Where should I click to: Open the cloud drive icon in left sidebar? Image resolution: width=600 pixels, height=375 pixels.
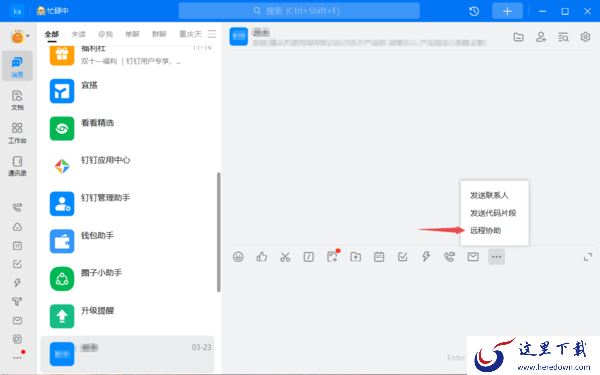[x=17, y=227]
